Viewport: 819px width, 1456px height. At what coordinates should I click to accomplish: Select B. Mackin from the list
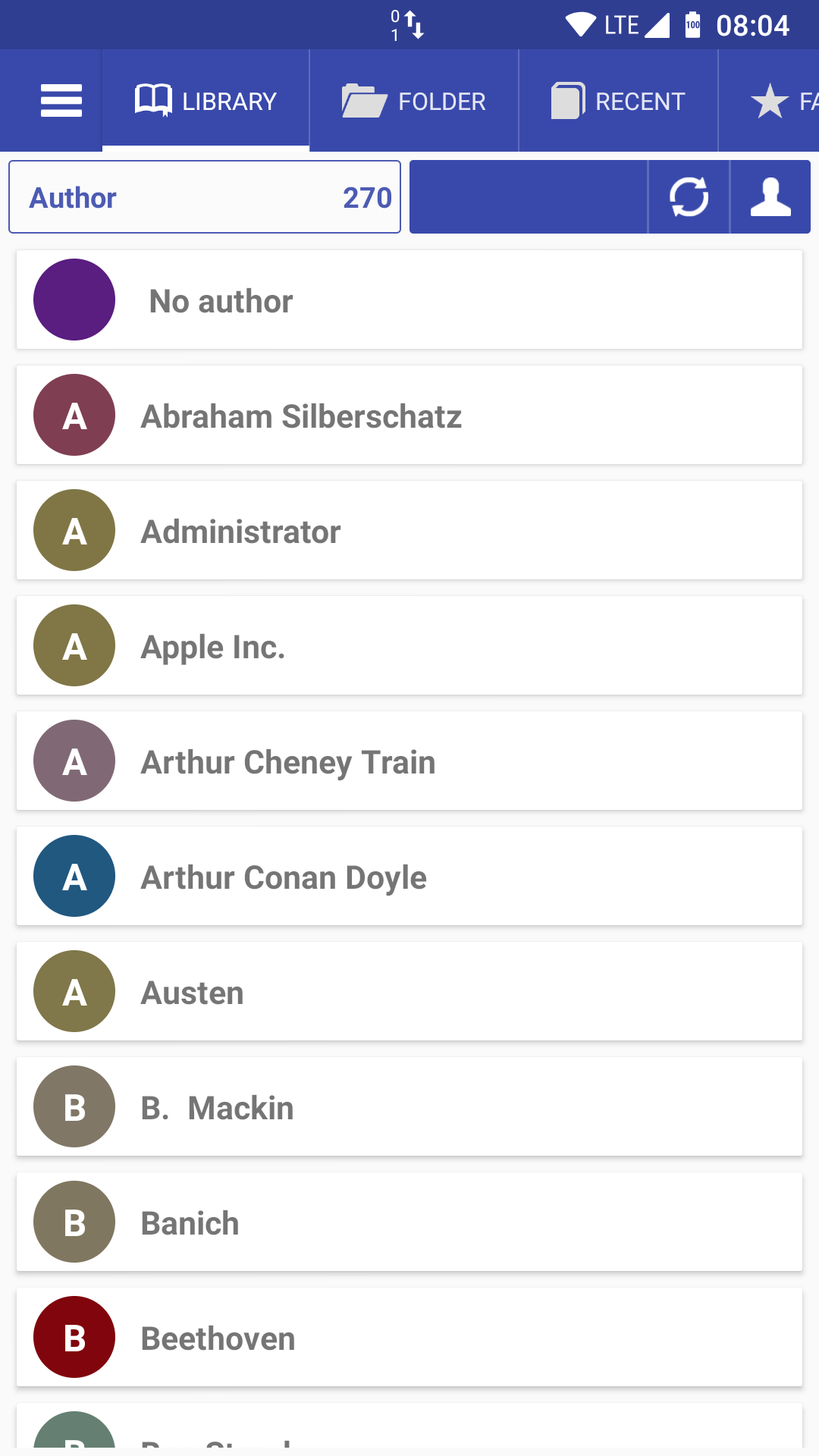(409, 1107)
